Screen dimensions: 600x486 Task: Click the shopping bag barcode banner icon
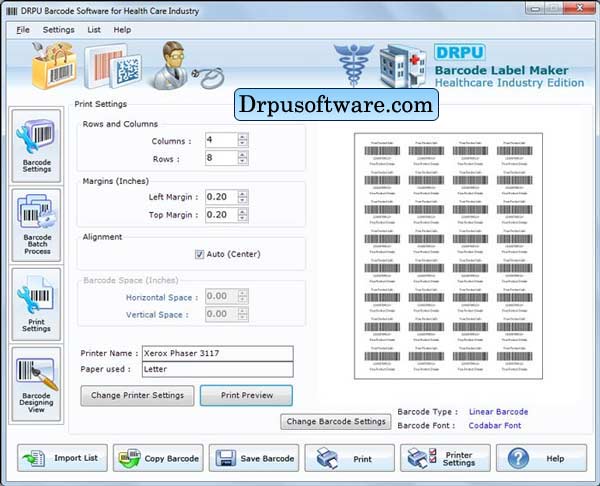coord(54,65)
